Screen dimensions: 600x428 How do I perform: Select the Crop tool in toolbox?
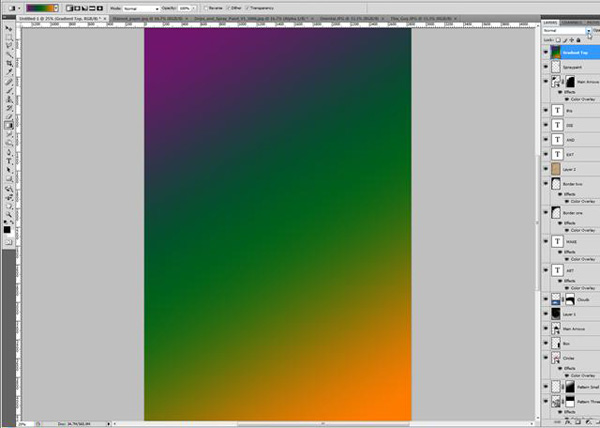click(x=8, y=63)
